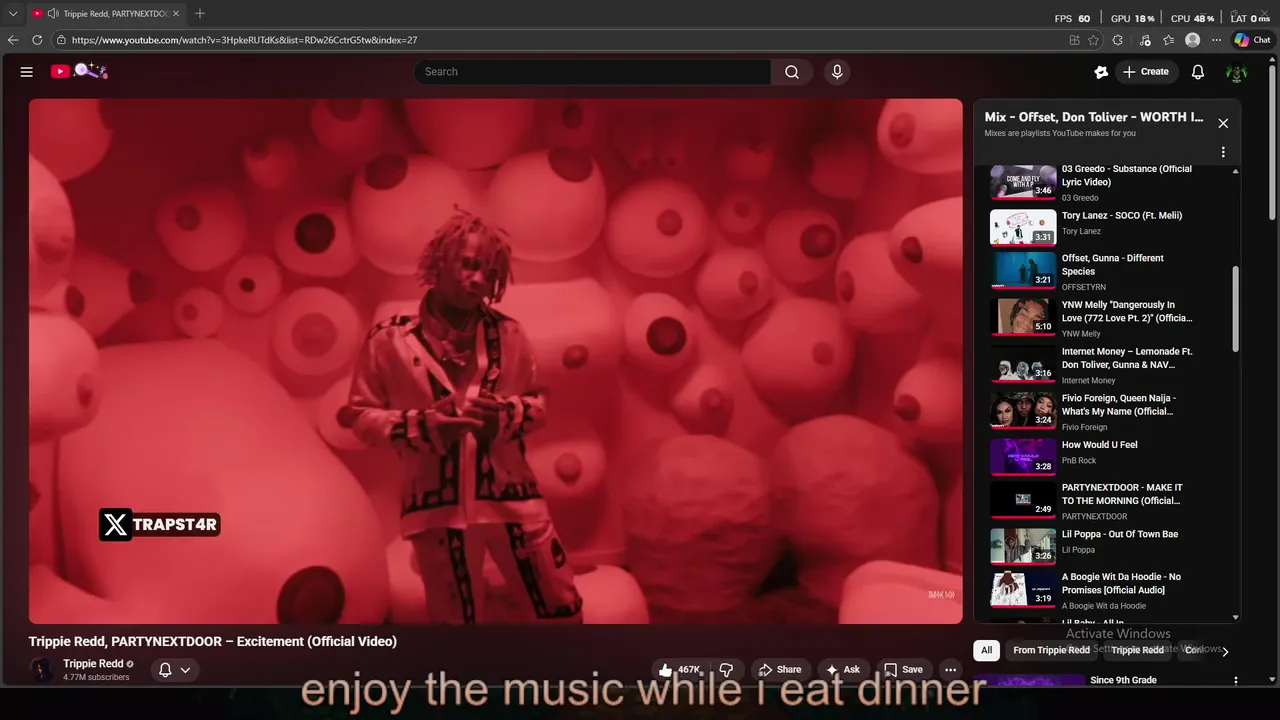Focus the YouTube search field
This screenshot has width=1280, height=720.
(592, 72)
